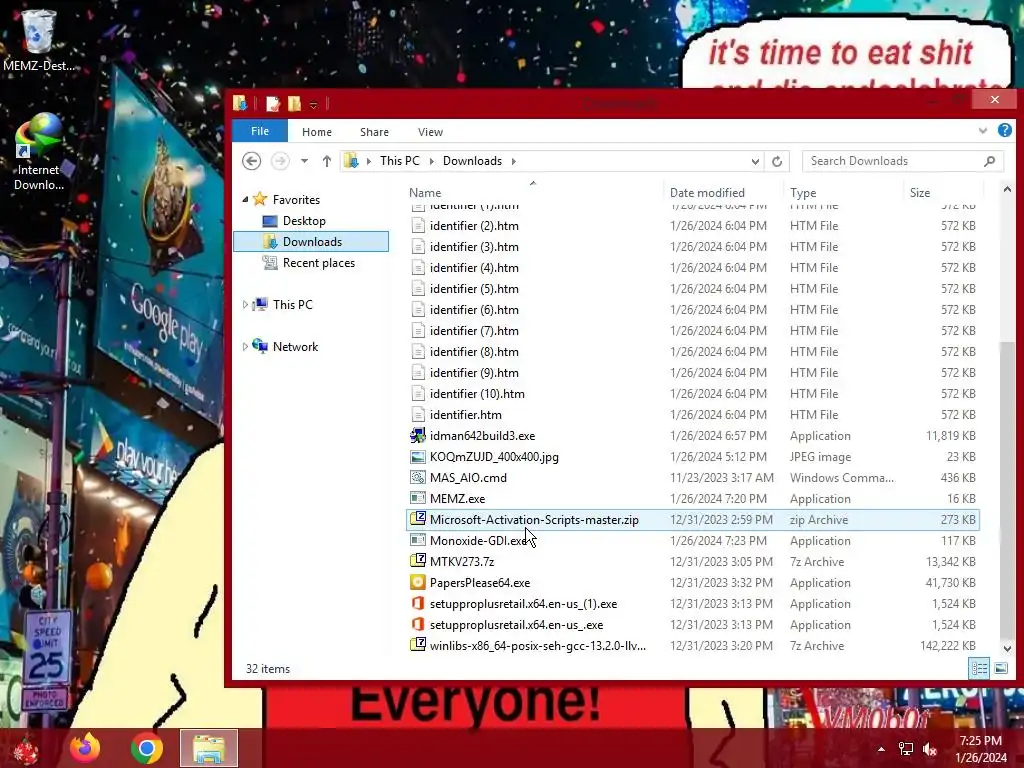Viewport: 1024px width, 768px height.
Task: Open Internet Download Manager desktop shortcut
Action: pos(38,152)
